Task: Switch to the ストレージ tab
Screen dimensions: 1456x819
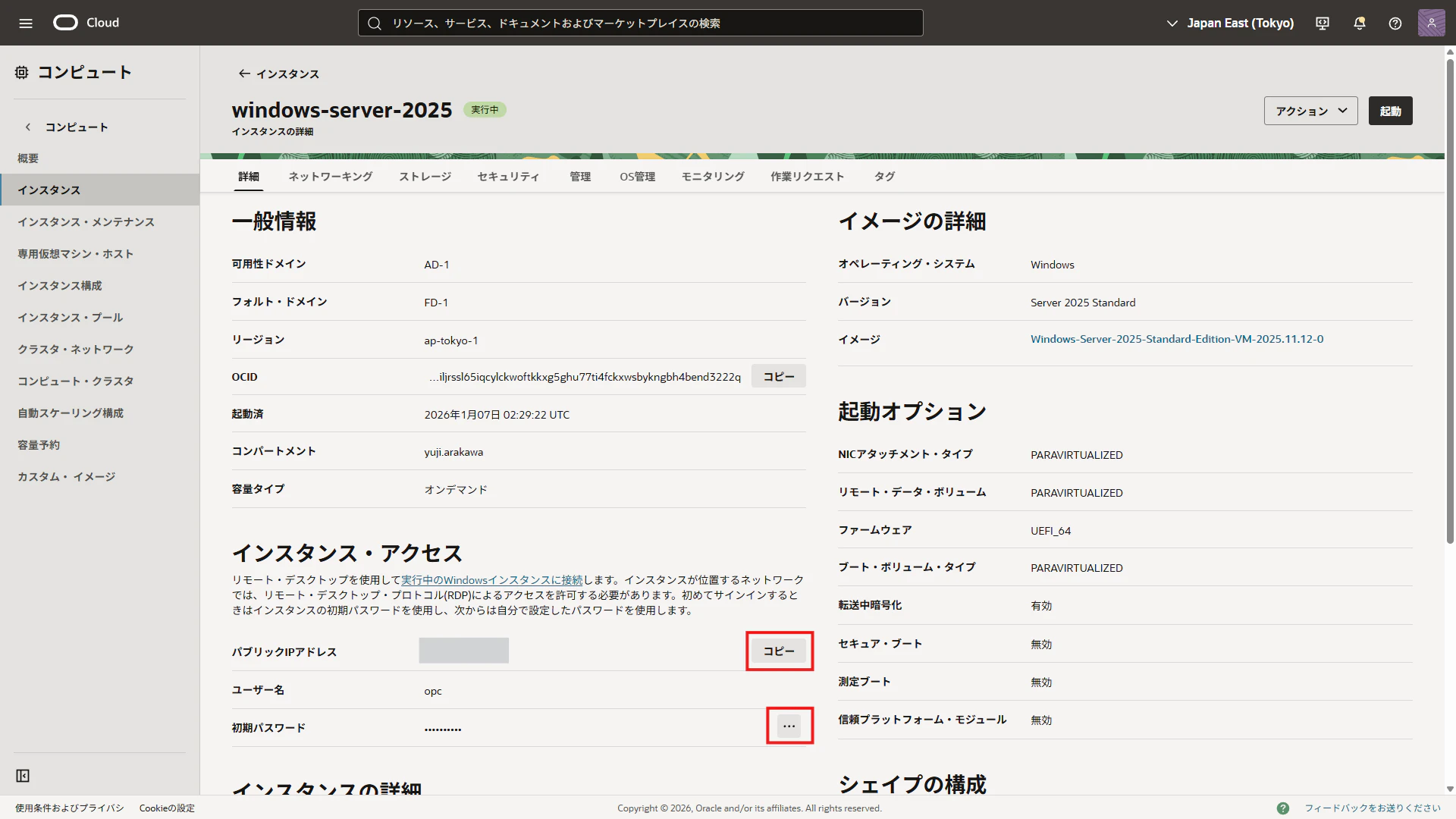Action: 425,177
